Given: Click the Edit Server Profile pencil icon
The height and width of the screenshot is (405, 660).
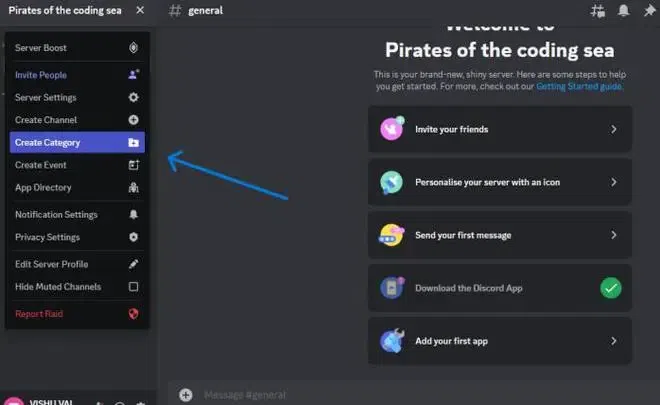Looking at the screenshot, I should coord(133,264).
